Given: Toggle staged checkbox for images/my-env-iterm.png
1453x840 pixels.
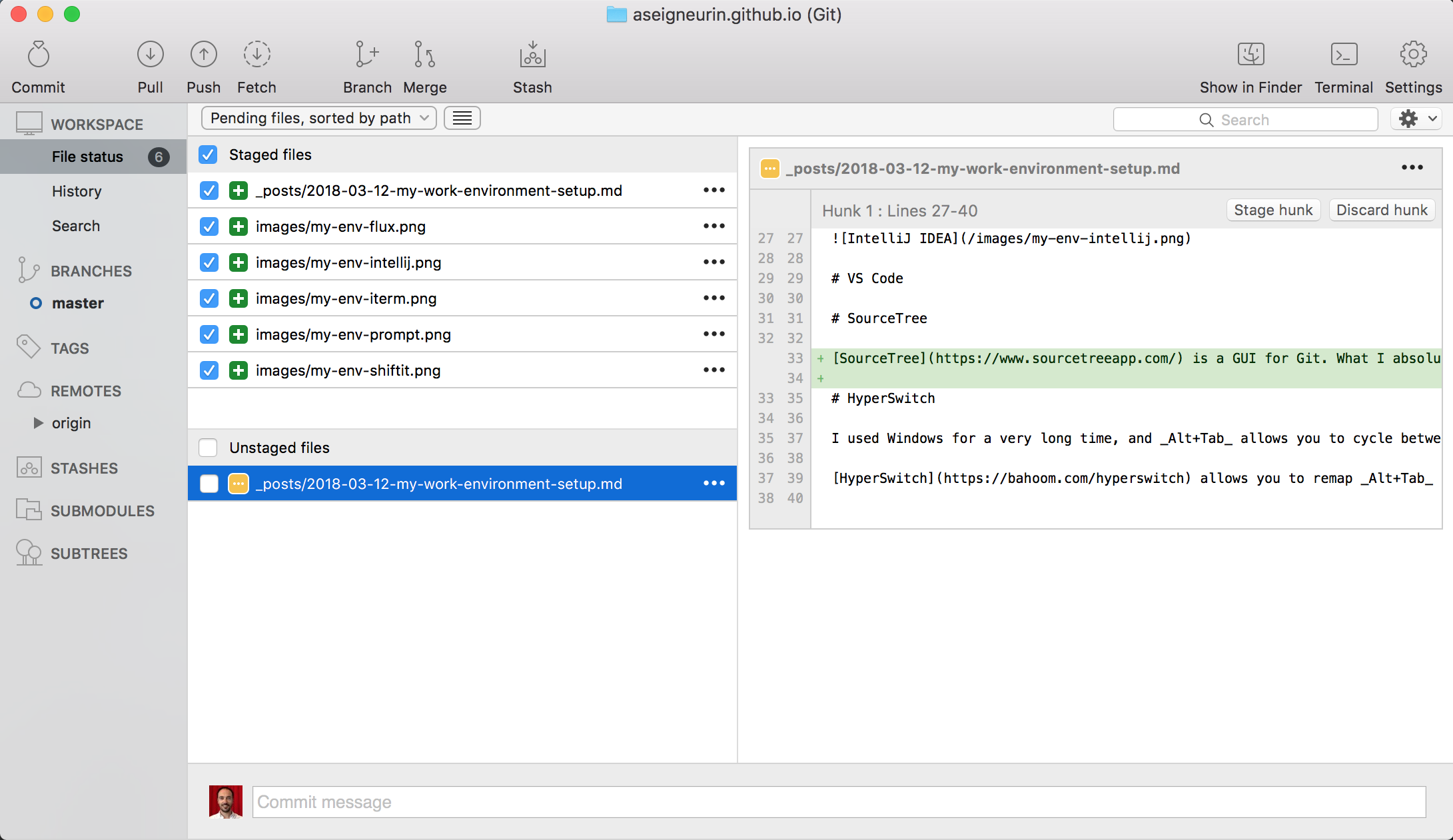Looking at the screenshot, I should (x=208, y=298).
